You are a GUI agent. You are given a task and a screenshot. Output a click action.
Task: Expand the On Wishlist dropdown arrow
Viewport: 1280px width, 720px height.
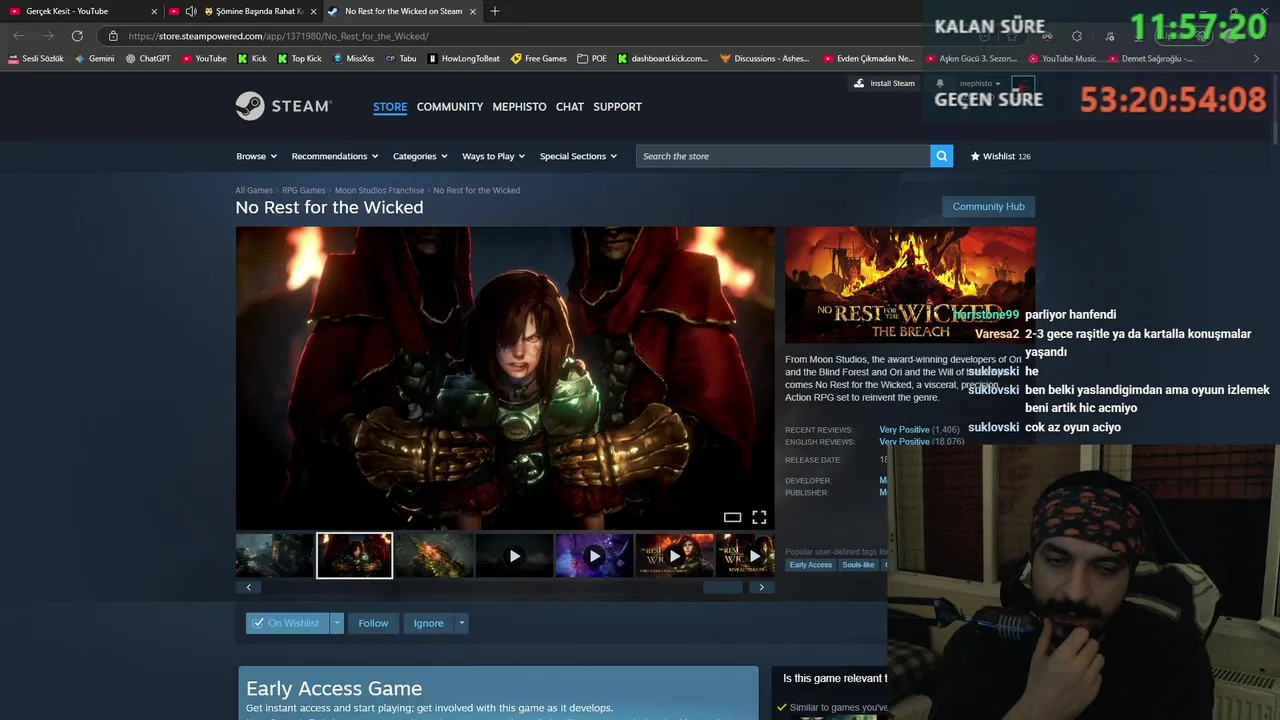pos(337,623)
